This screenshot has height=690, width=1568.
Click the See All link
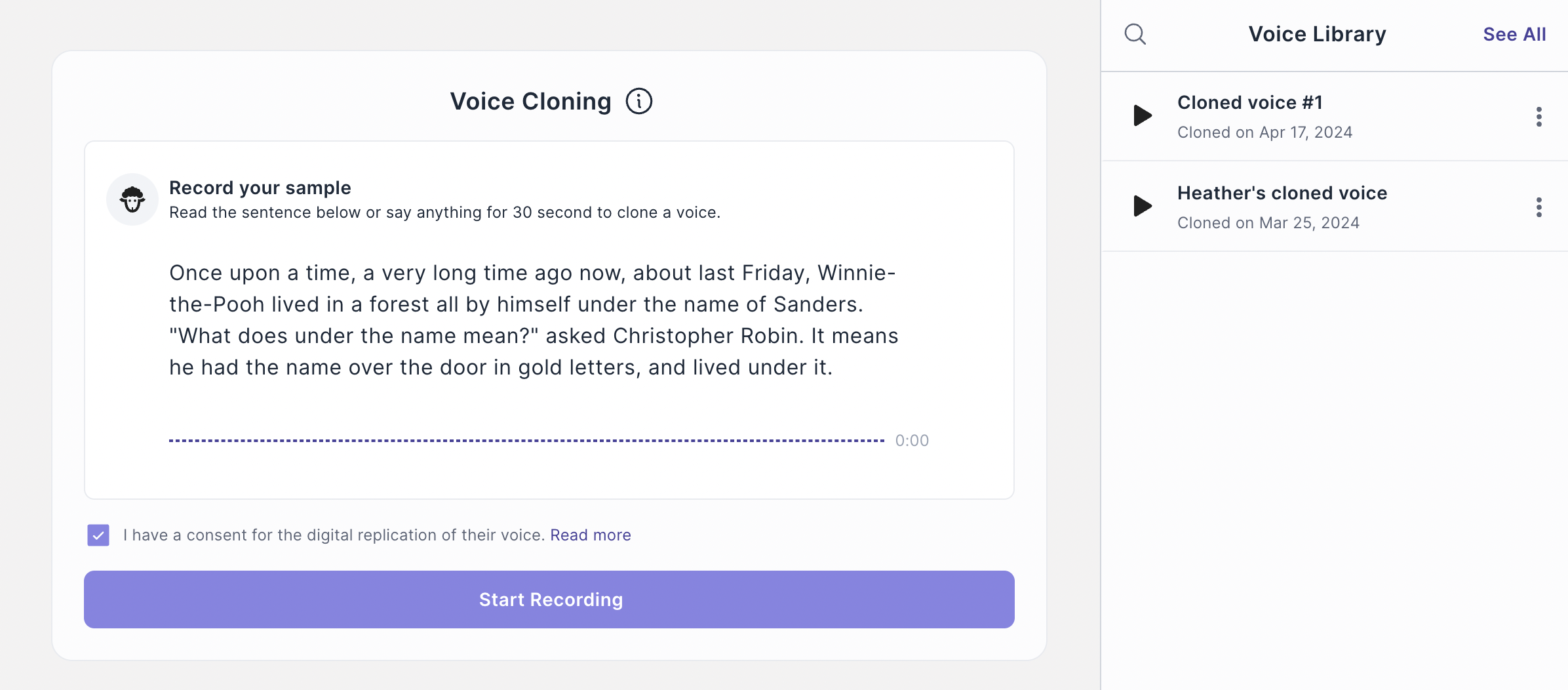tap(1514, 34)
